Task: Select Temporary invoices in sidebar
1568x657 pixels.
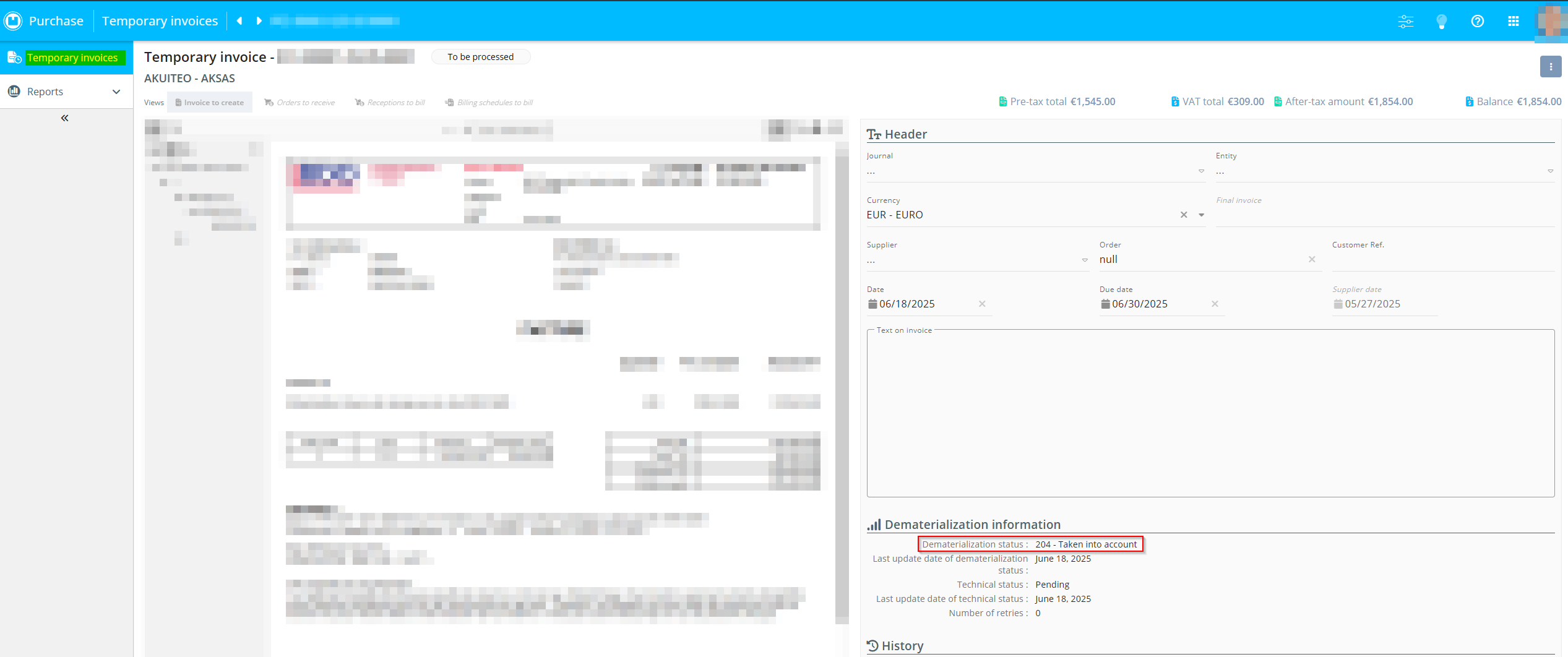Action: pos(72,58)
